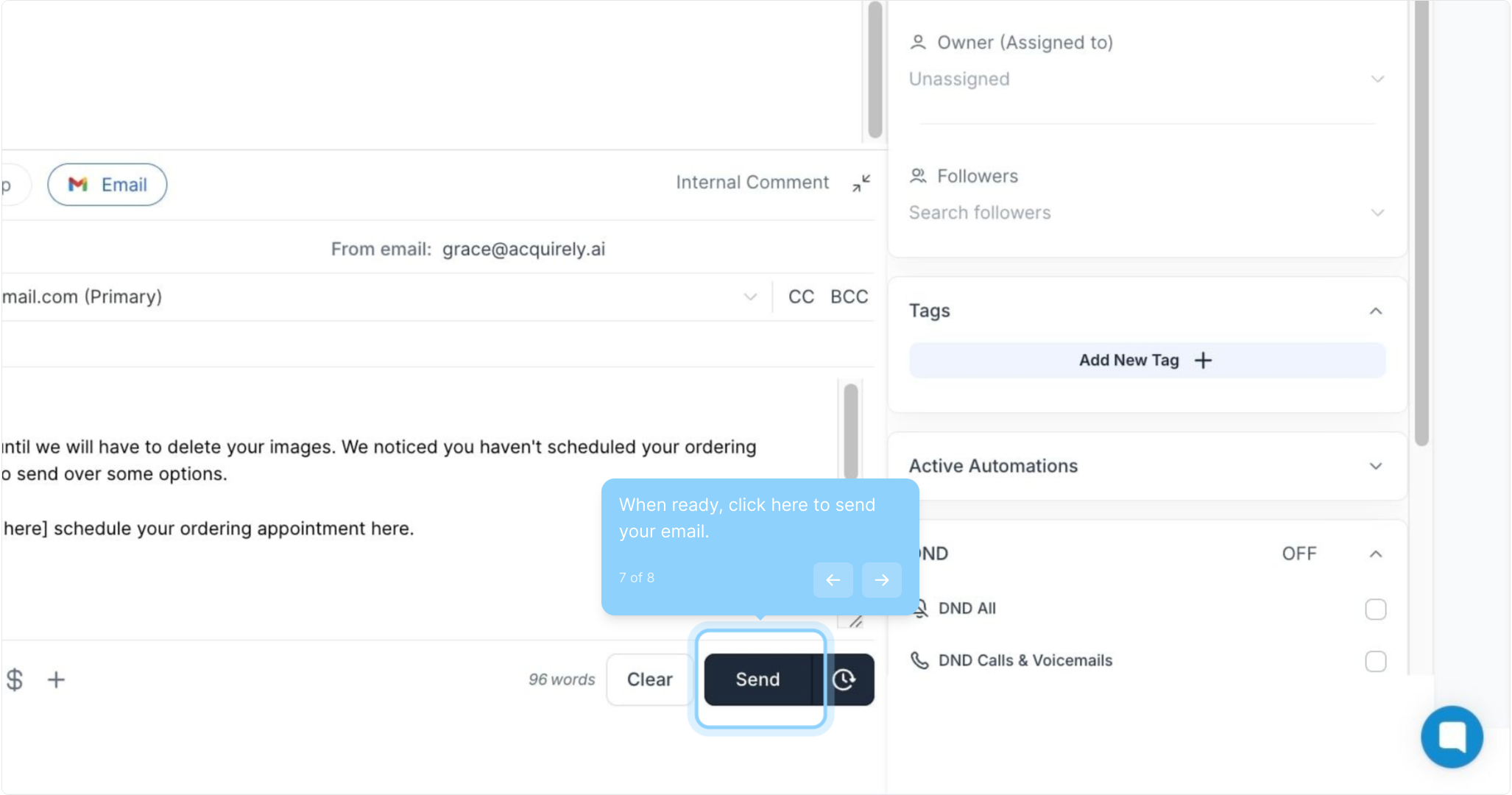Select the Email channel tab
Viewport: 1512px width, 795px height.
[x=107, y=185]
